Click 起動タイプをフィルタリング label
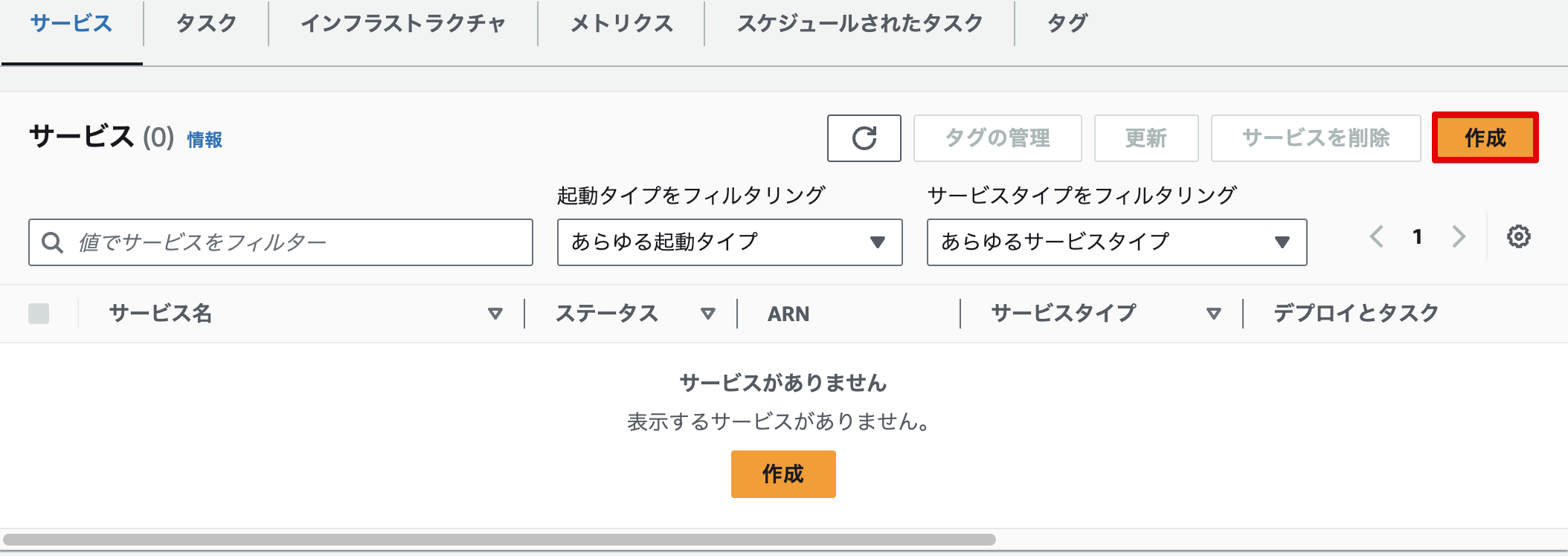 click(x=691, y=195)
